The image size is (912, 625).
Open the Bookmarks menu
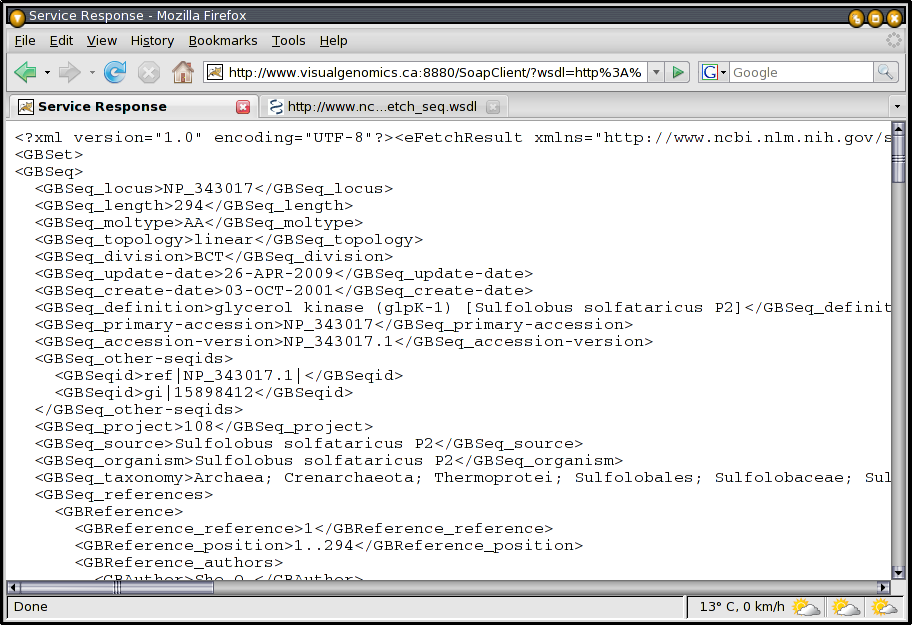(x=223, y=40)
